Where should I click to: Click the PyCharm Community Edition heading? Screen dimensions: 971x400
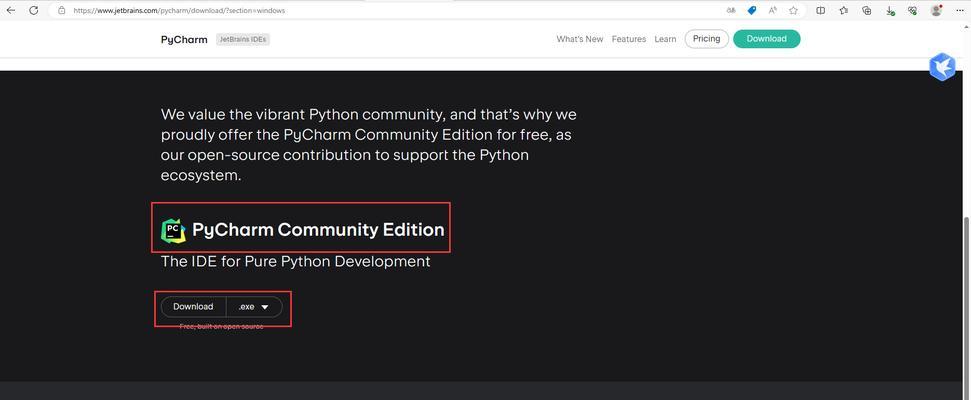pyautogui.click(x=318, y=230)
